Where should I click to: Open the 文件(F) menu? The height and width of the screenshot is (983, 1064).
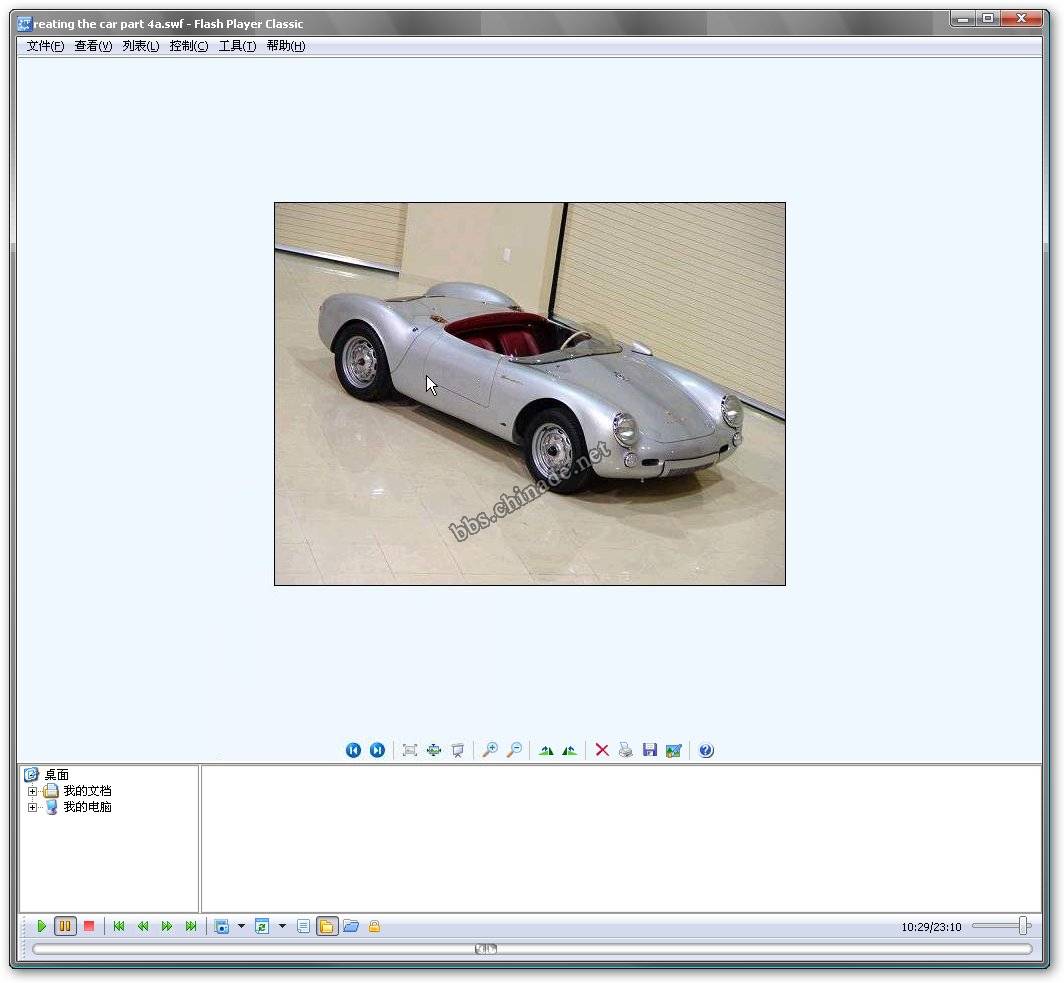(x=45, y=46)
